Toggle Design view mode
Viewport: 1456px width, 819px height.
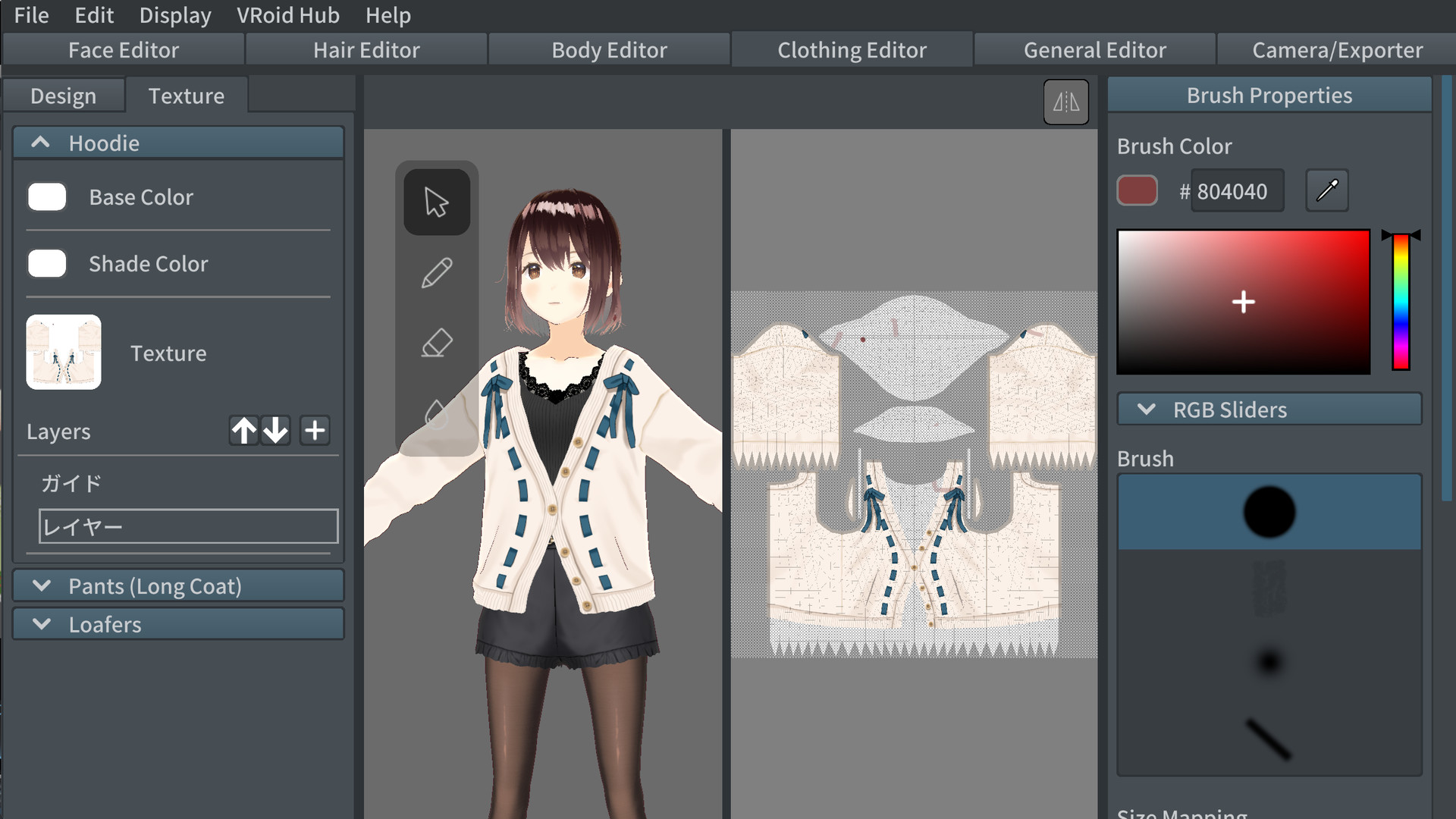pyautogui.click(x=62, y=95)
